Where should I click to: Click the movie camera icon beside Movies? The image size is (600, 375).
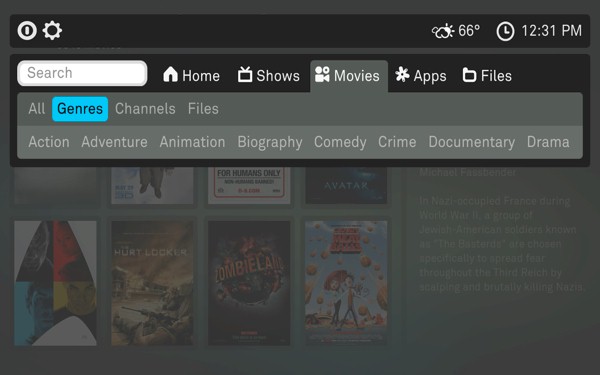322,74
